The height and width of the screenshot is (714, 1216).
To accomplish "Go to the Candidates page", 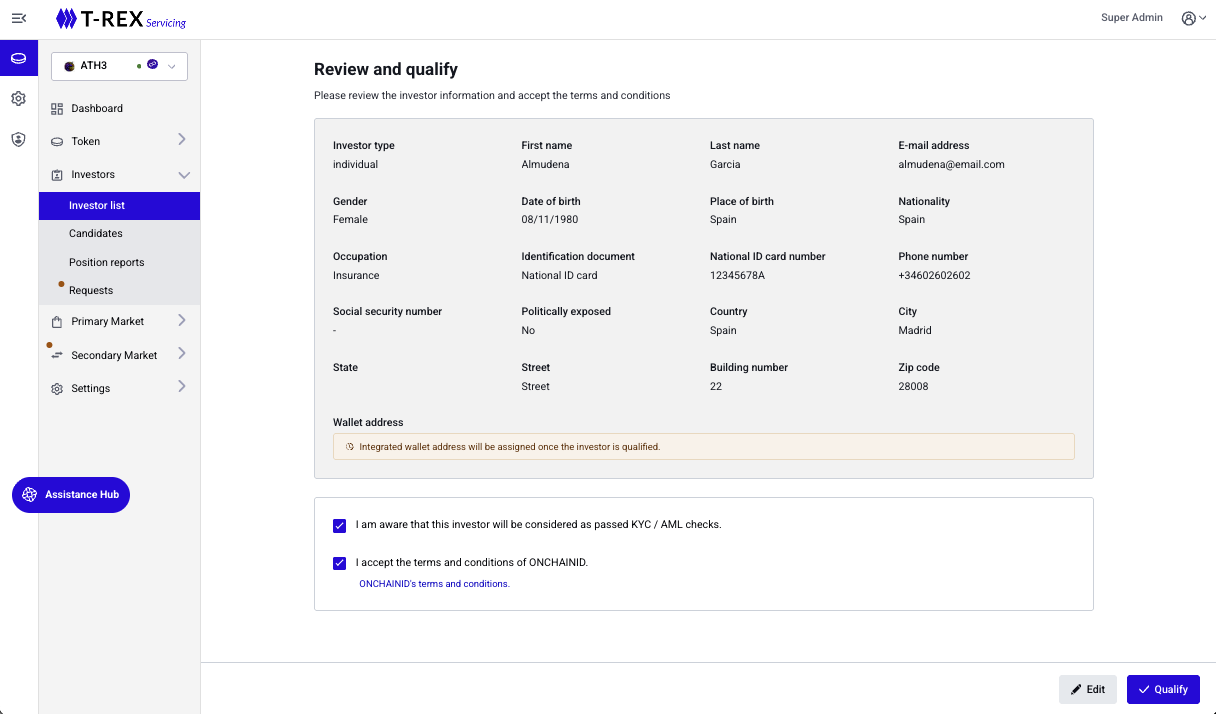I will 96,234.
